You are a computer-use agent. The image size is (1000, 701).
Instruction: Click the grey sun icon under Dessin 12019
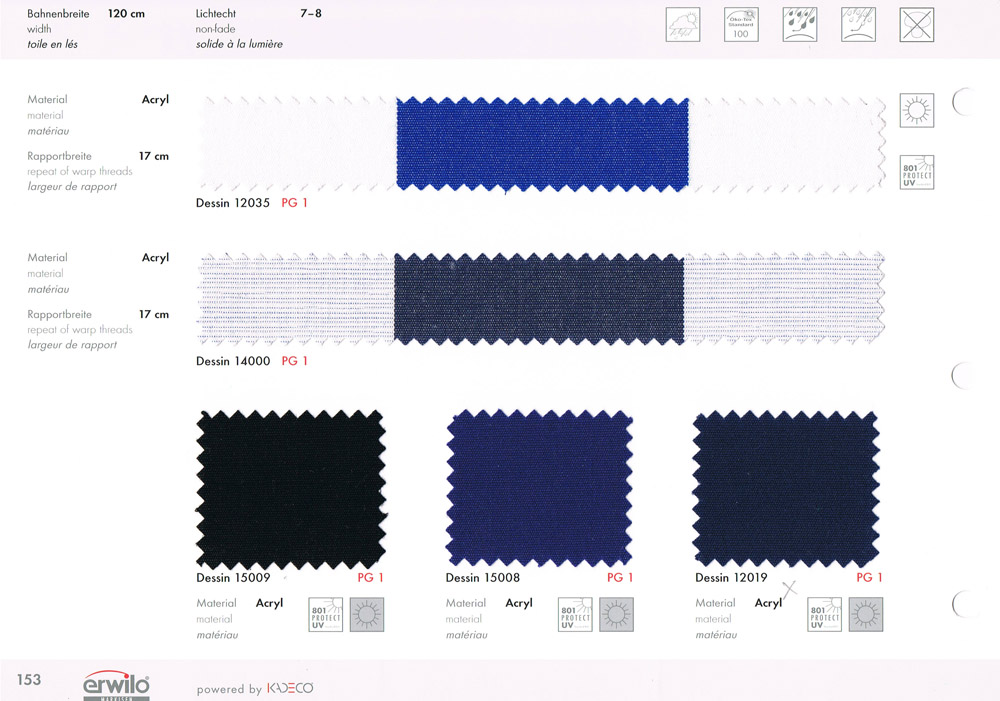[865, 614]
